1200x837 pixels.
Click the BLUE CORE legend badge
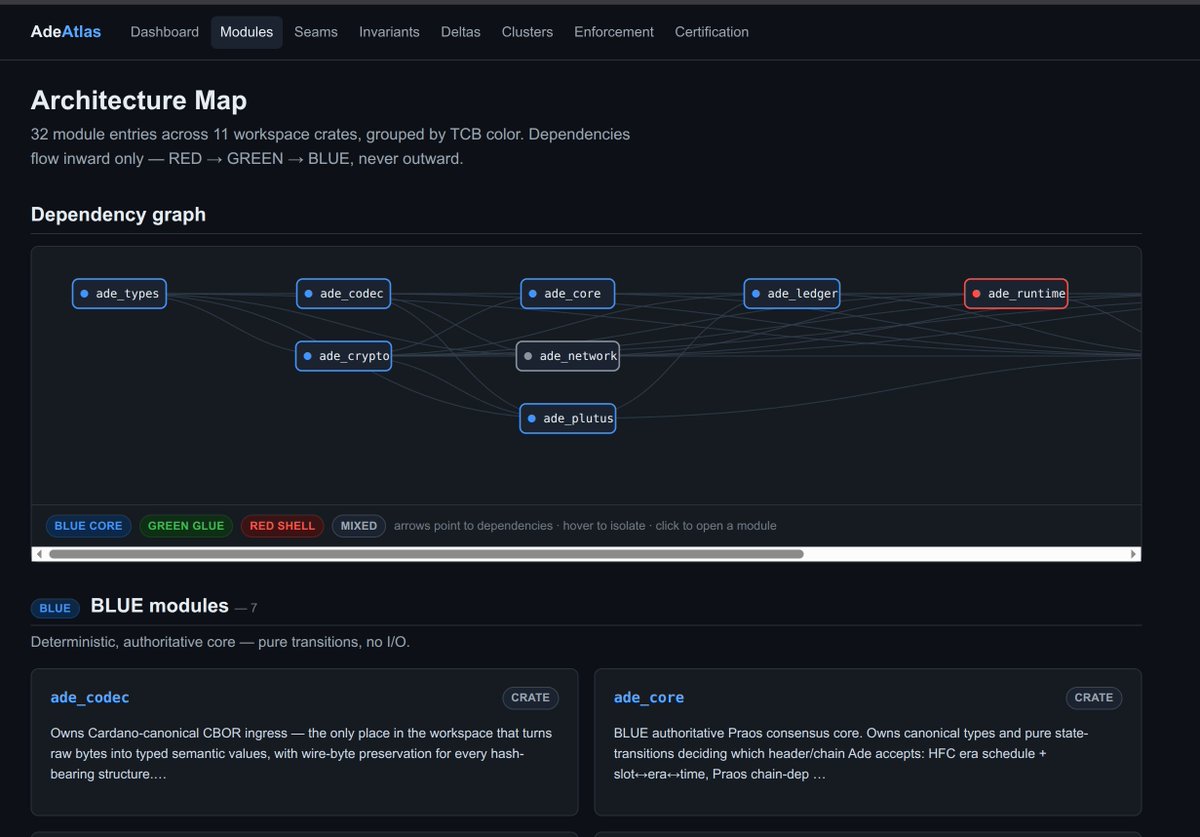pyautogui.click(x=88, y=526)
